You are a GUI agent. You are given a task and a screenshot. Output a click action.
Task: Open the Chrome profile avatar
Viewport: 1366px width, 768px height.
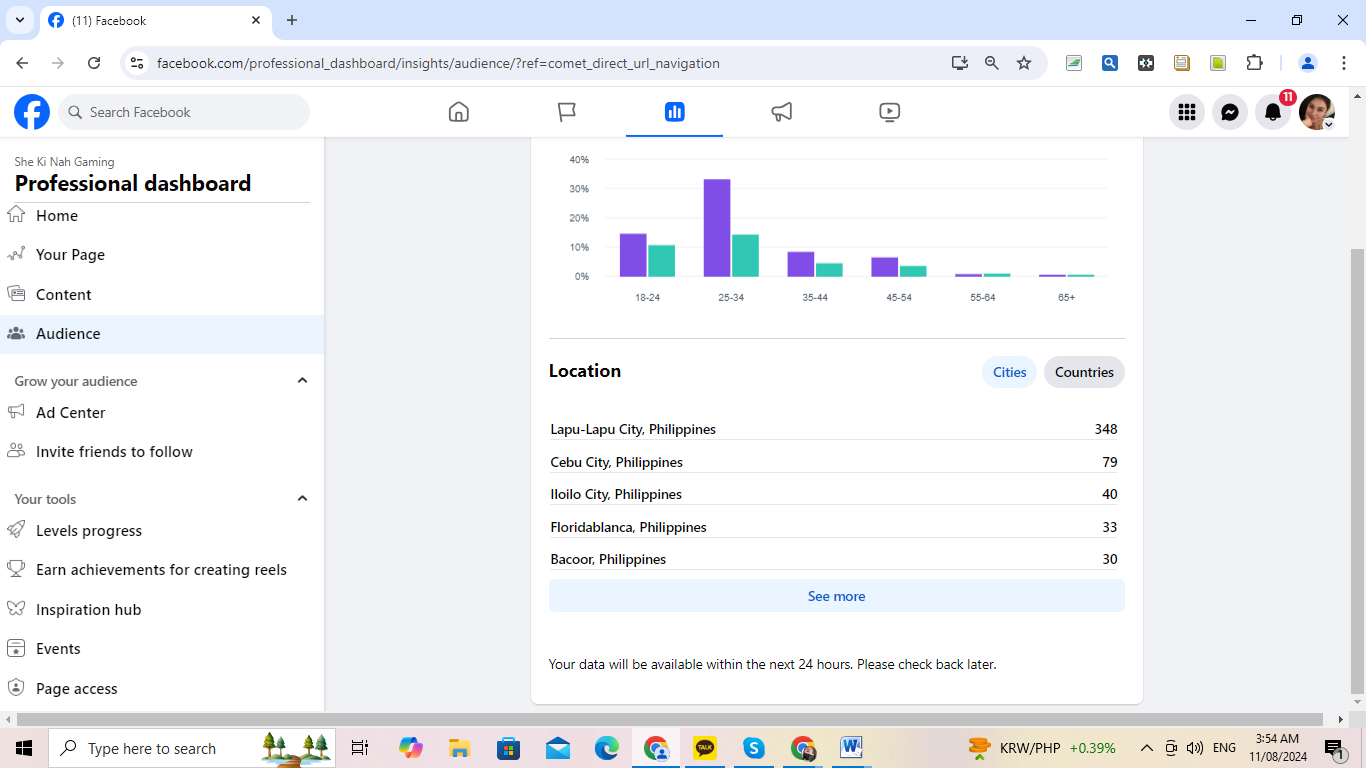pos(1308,63)
